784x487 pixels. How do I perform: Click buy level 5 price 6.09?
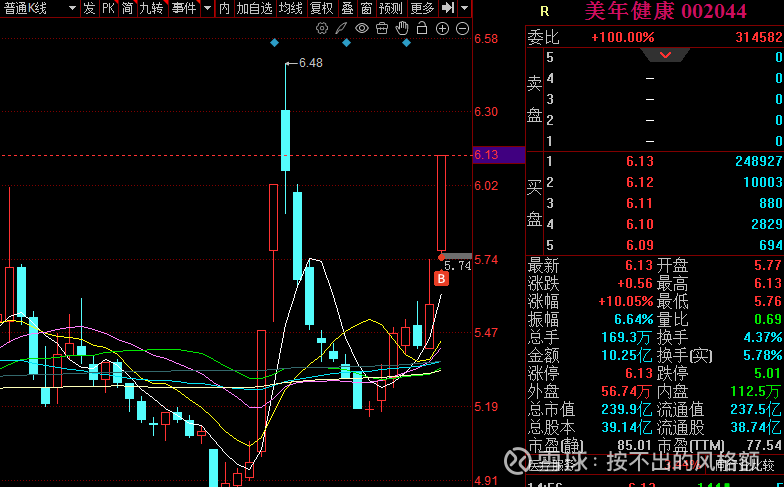tap(640, 245)
